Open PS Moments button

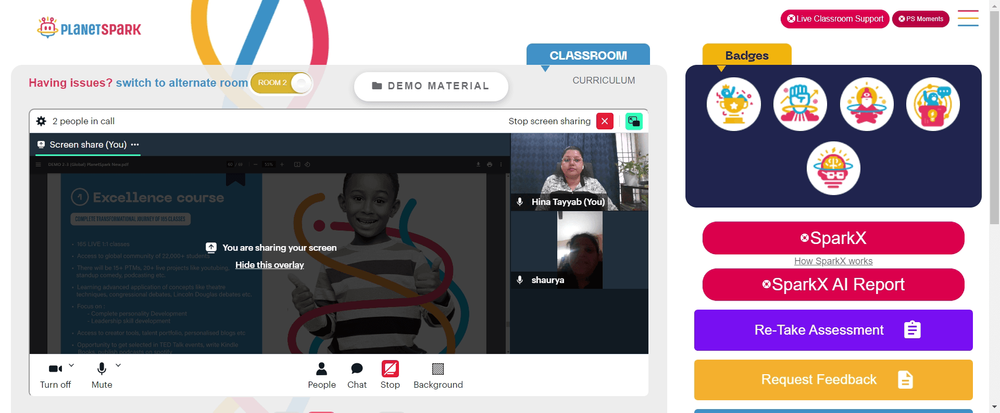pyautogui.click(x=920, y=19)
